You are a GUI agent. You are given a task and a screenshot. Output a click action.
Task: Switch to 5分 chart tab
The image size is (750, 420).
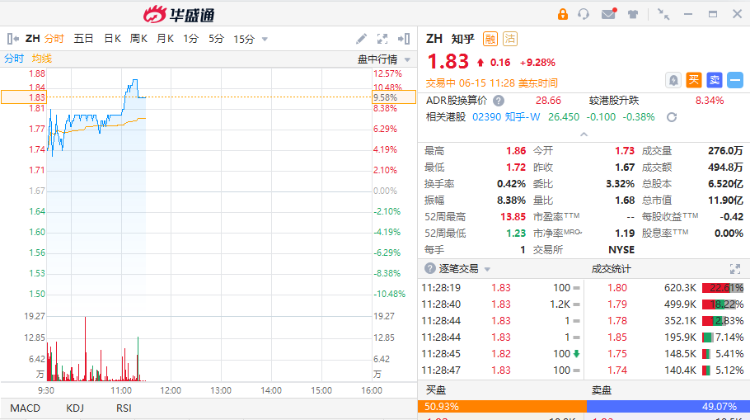coord(216,39)
